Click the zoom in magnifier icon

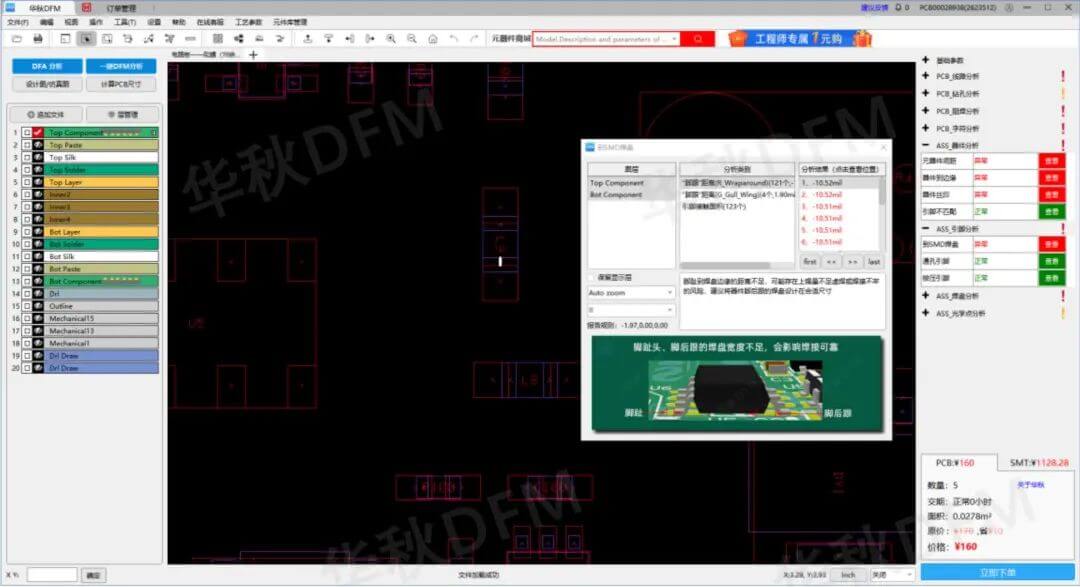[x=391, y=39]
